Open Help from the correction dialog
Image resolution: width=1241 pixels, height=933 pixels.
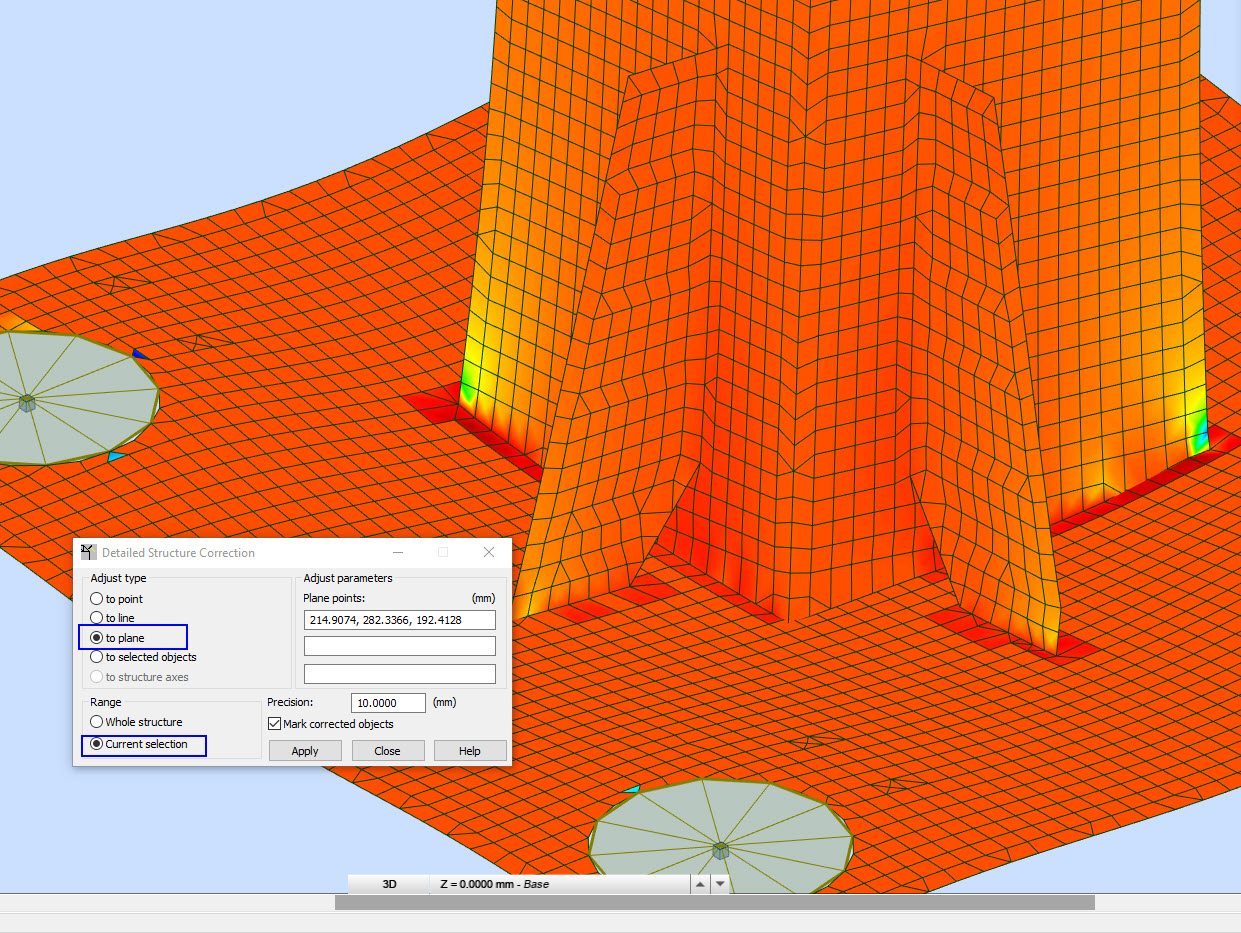[x=470, y=750]
